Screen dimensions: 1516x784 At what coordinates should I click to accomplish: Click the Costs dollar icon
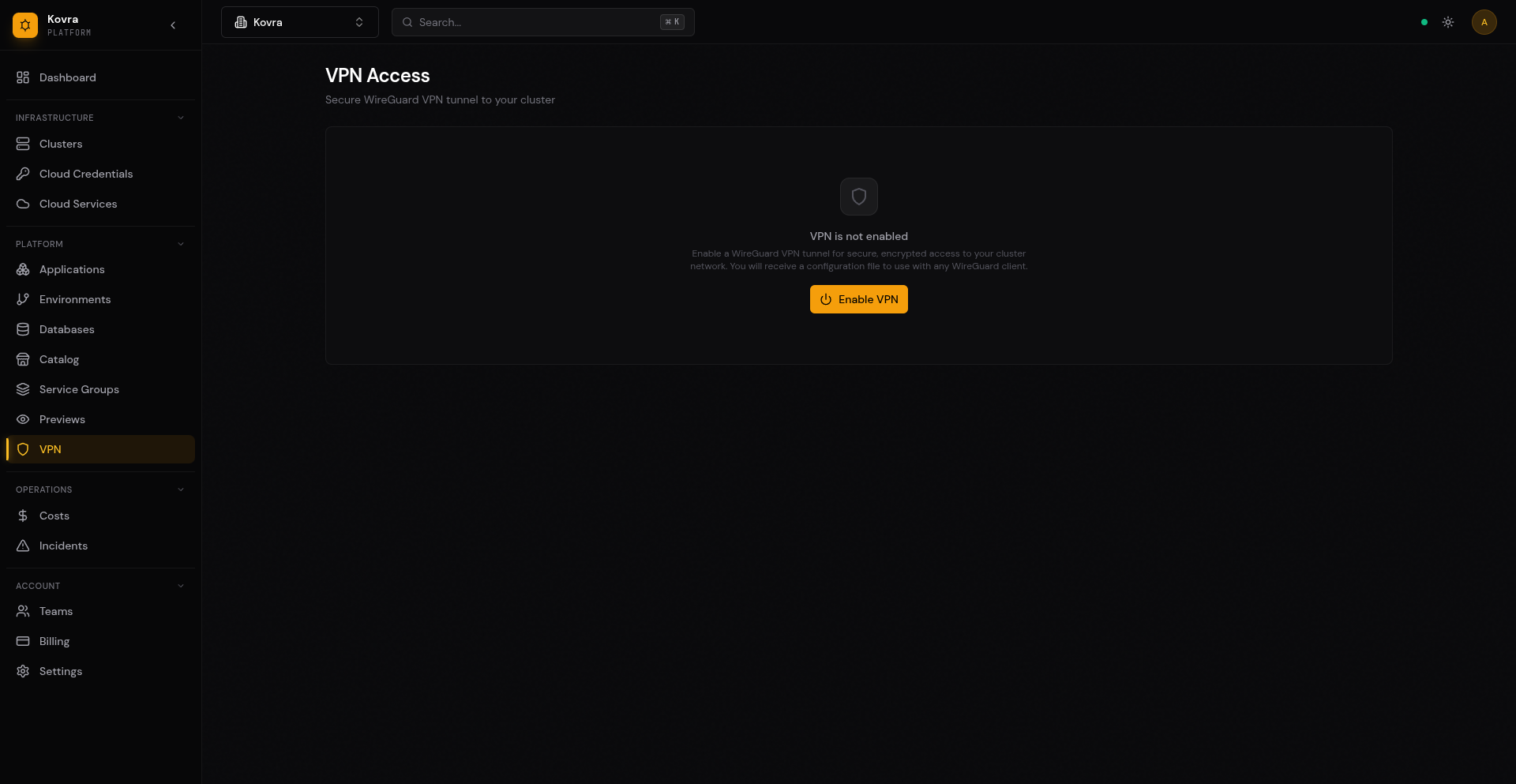(23, 516)
